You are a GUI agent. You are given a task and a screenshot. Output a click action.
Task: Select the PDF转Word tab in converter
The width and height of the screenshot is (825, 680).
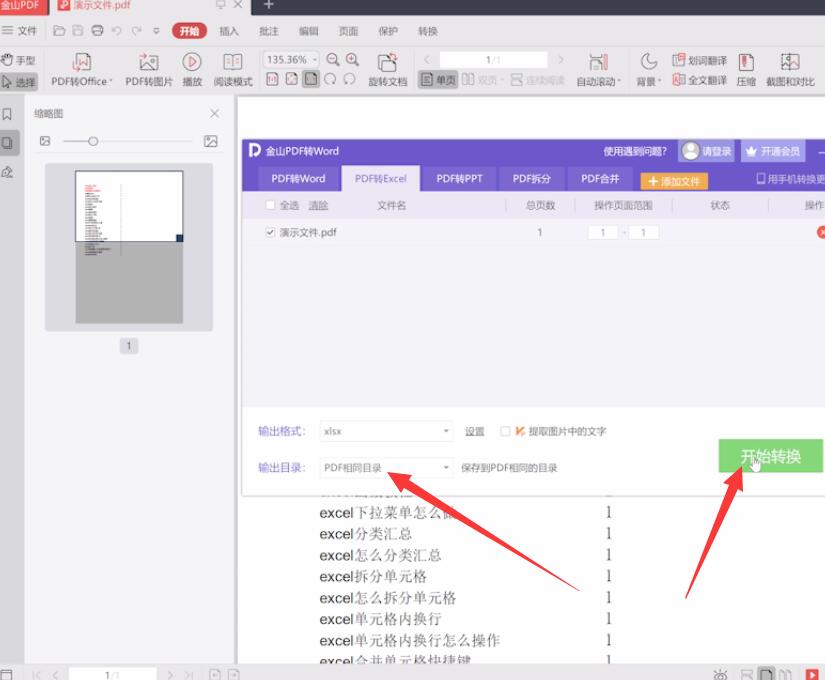tap(298, 178)
